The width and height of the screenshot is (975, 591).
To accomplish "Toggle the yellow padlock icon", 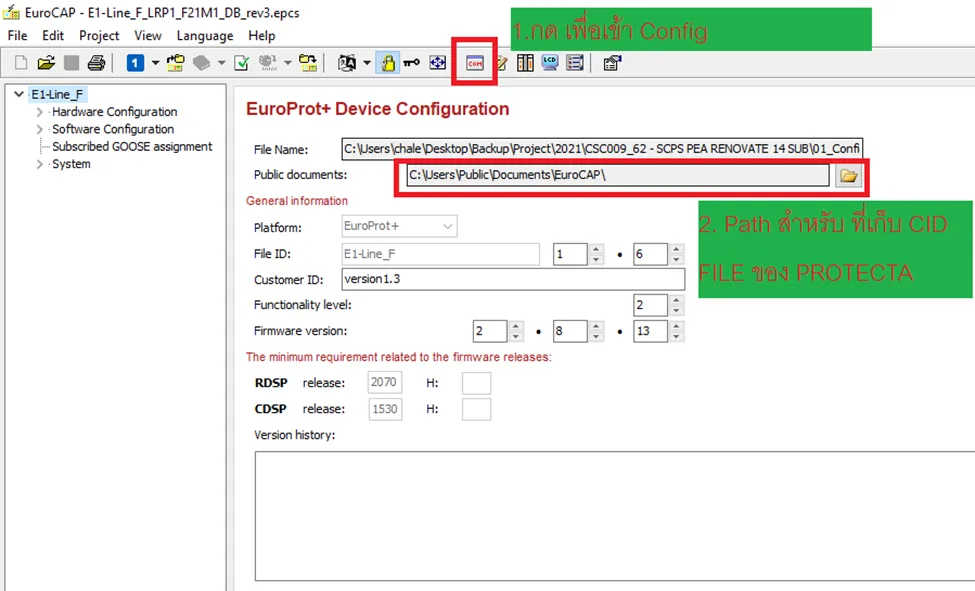I will coord(387,63).
